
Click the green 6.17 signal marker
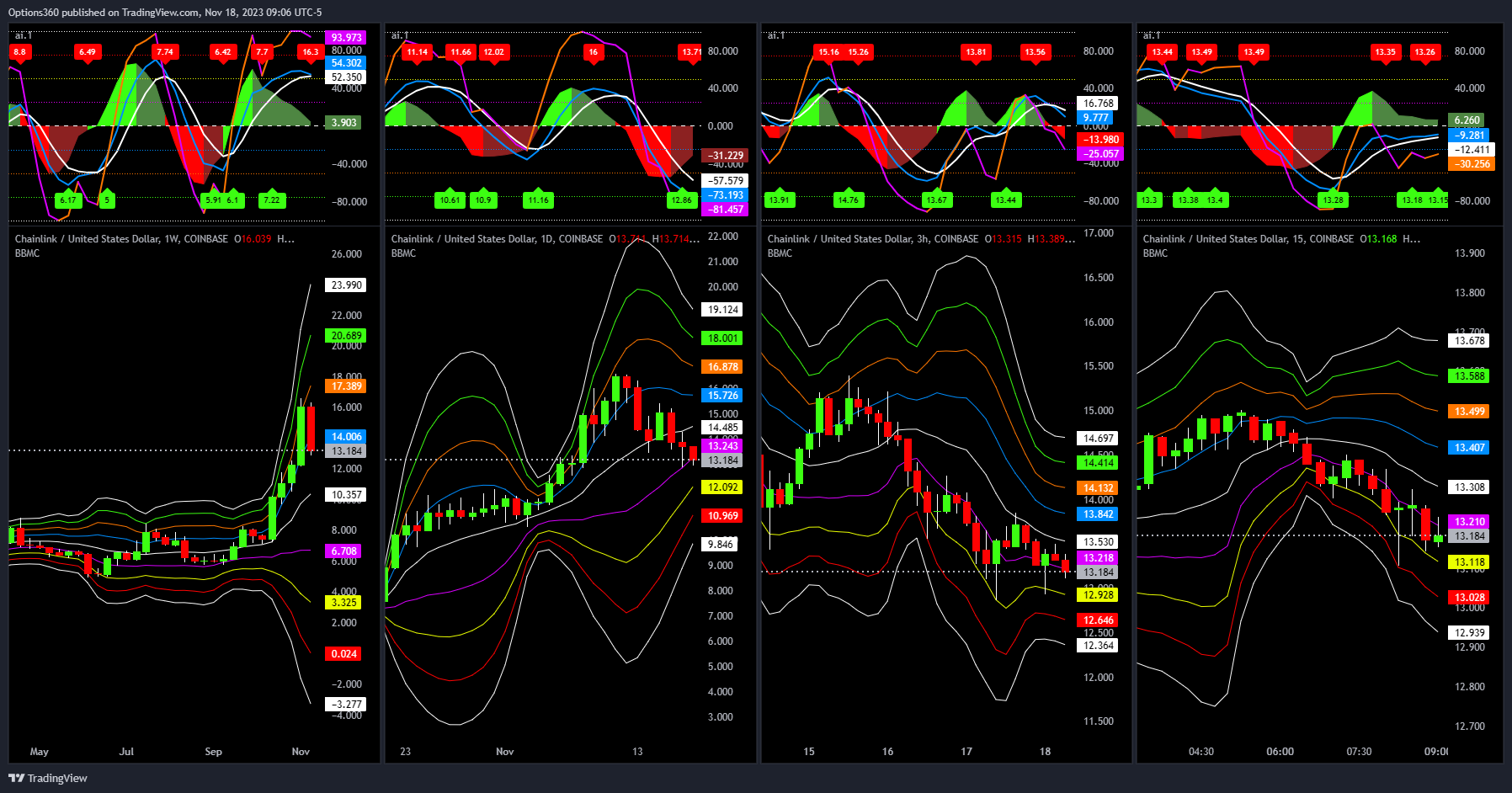68,200
